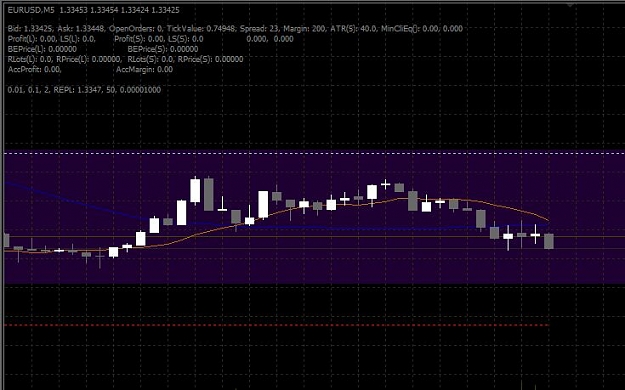Select the OpenOrders: 0 readout
The image size is (625, 390).
pos(136,28)
